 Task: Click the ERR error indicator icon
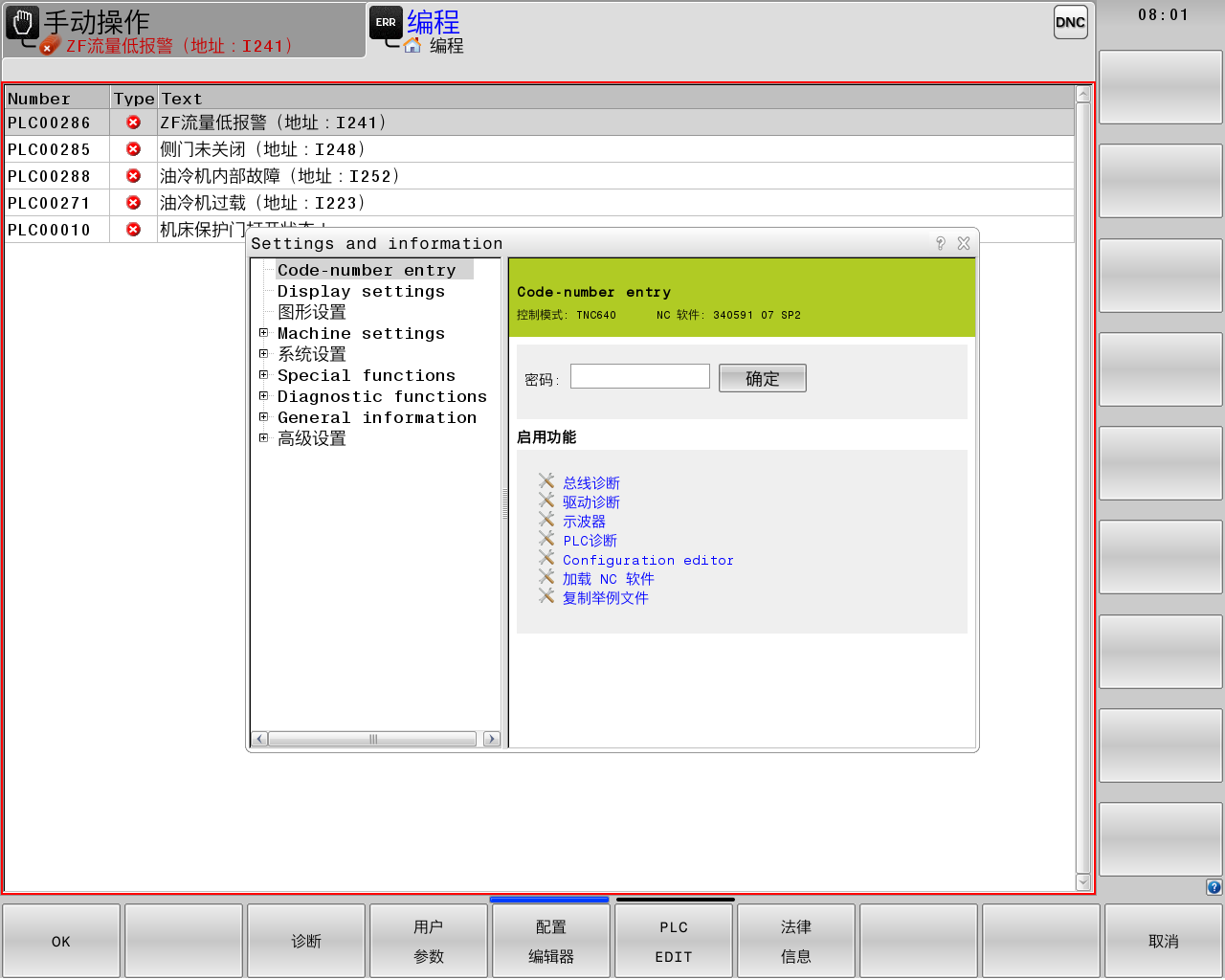386,22
